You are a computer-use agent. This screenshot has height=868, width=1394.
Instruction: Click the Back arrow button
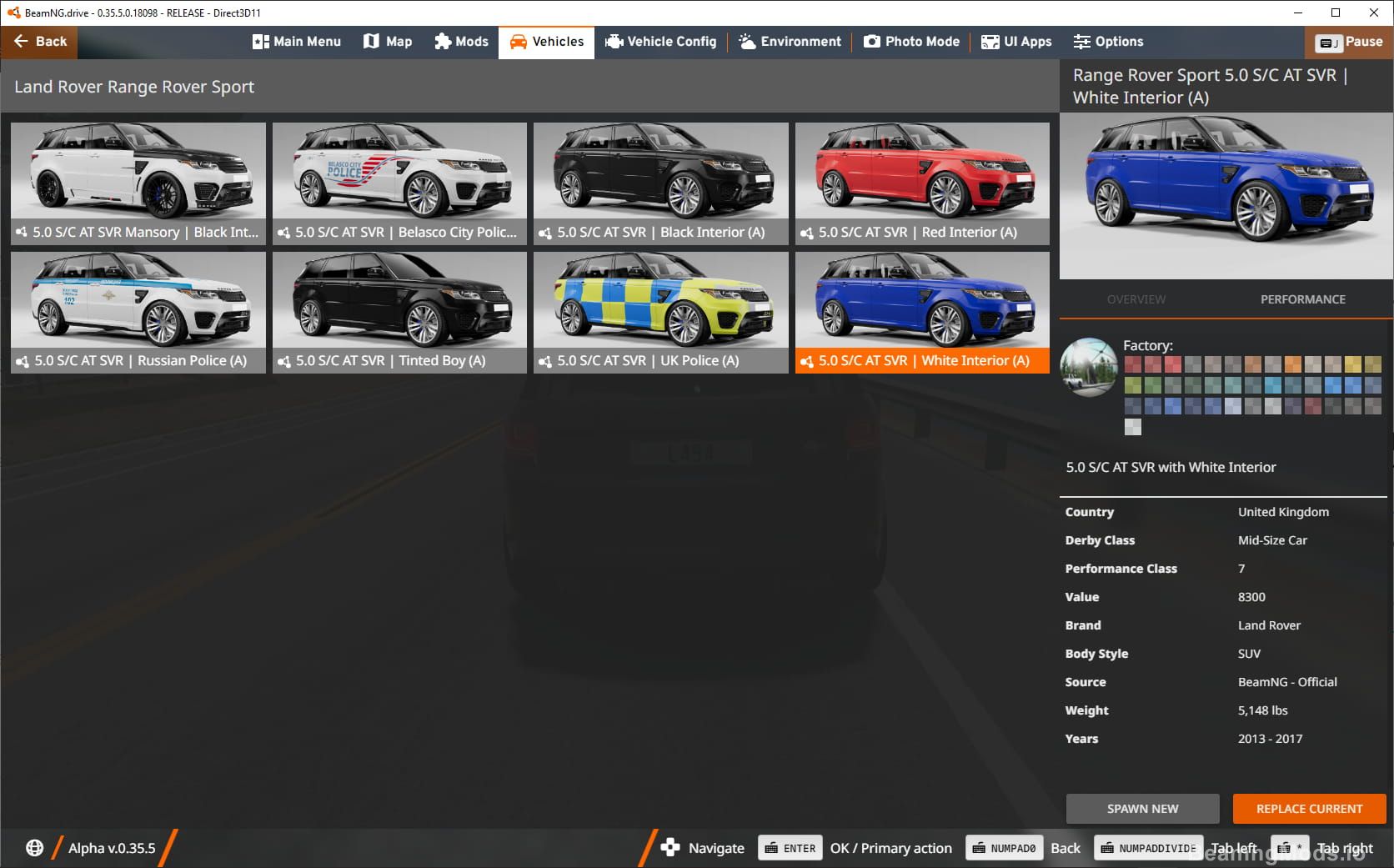tap(39, 42)
